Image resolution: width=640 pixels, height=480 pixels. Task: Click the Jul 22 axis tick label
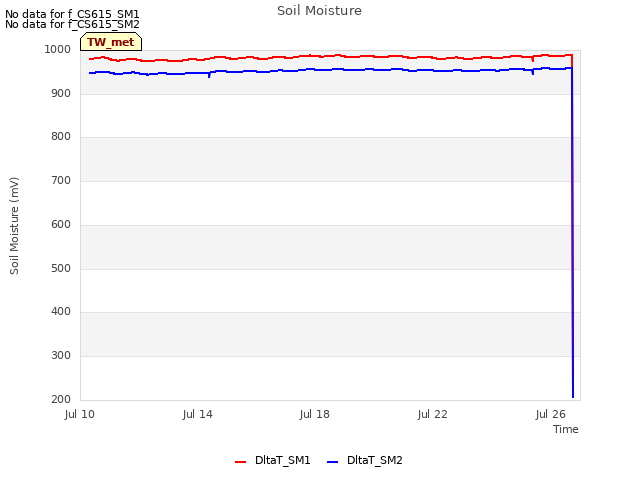pos(433,414)
